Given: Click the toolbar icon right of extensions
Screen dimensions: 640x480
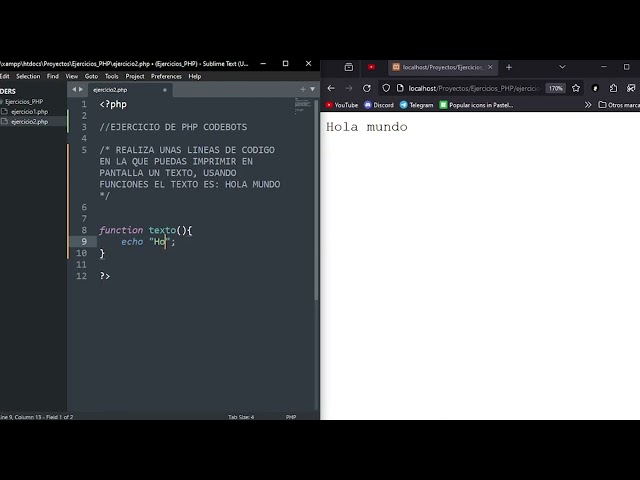Looking at the screenshot, I should point(631,88).
